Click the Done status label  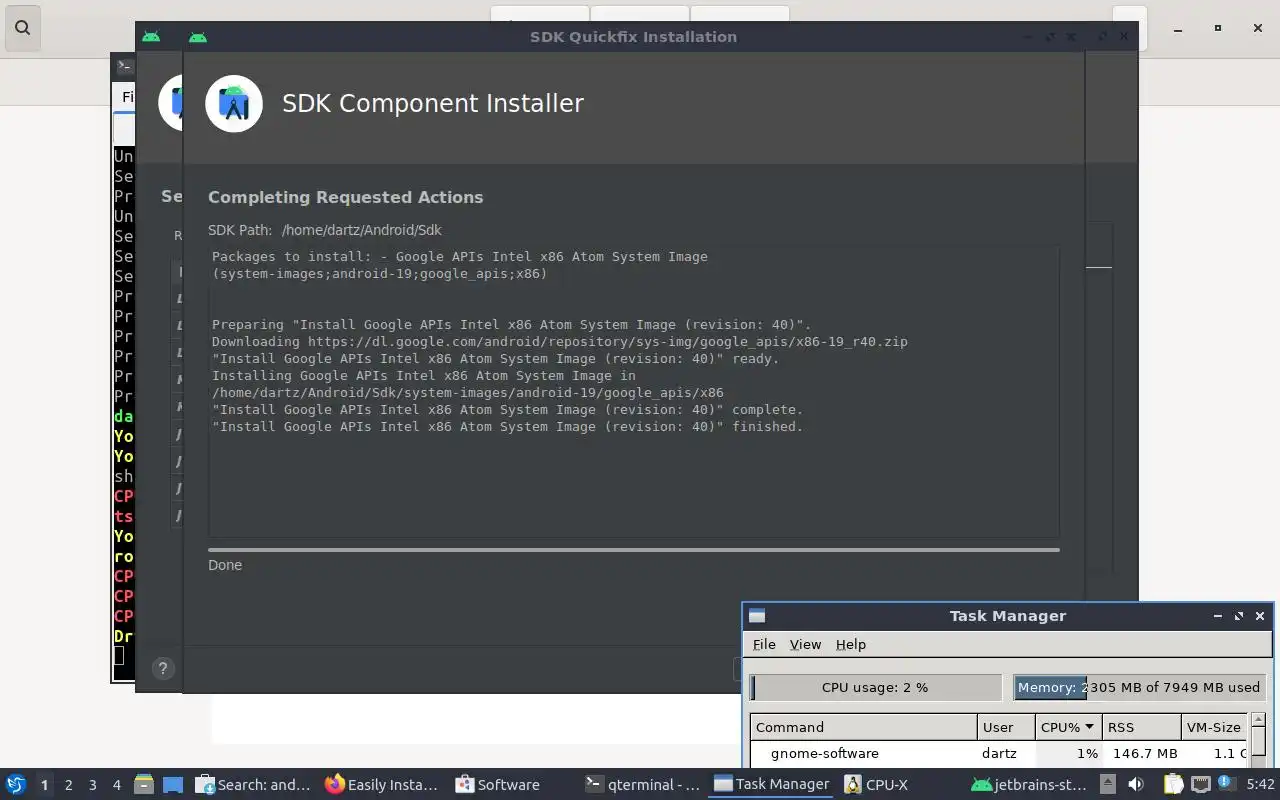[225, 565]
